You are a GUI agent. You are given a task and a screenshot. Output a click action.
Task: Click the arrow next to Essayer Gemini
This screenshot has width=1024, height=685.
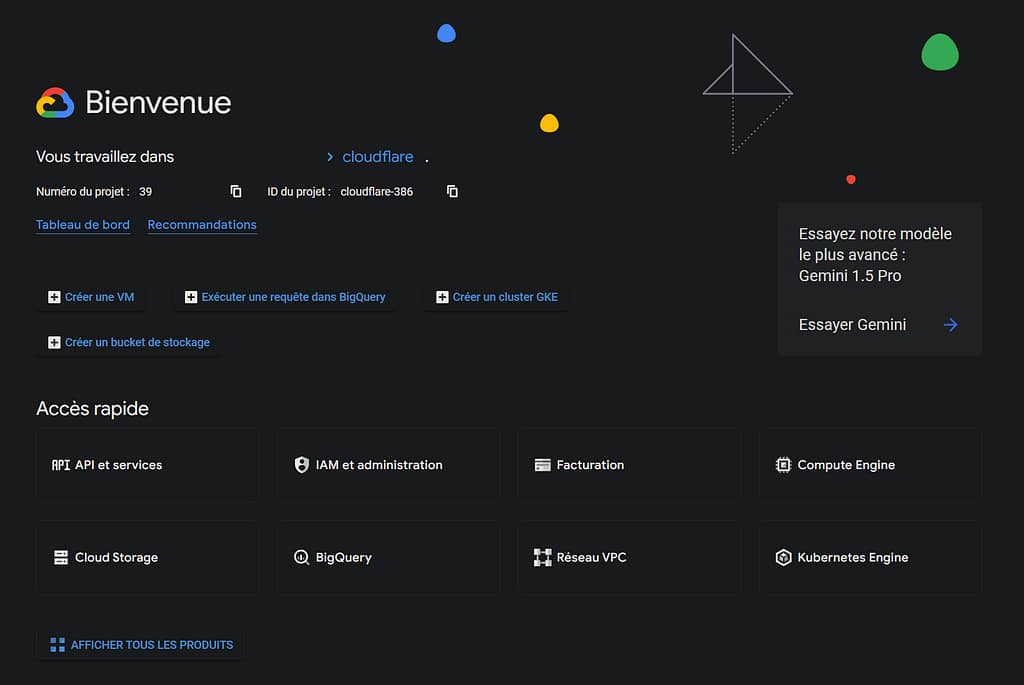(950, 325)
